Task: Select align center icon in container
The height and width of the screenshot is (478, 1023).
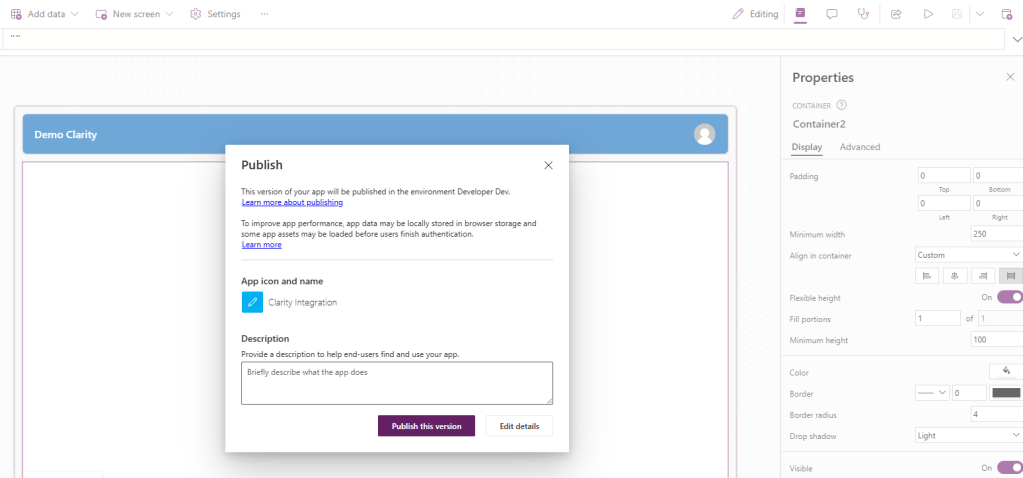Action: (x=955, y=276)
